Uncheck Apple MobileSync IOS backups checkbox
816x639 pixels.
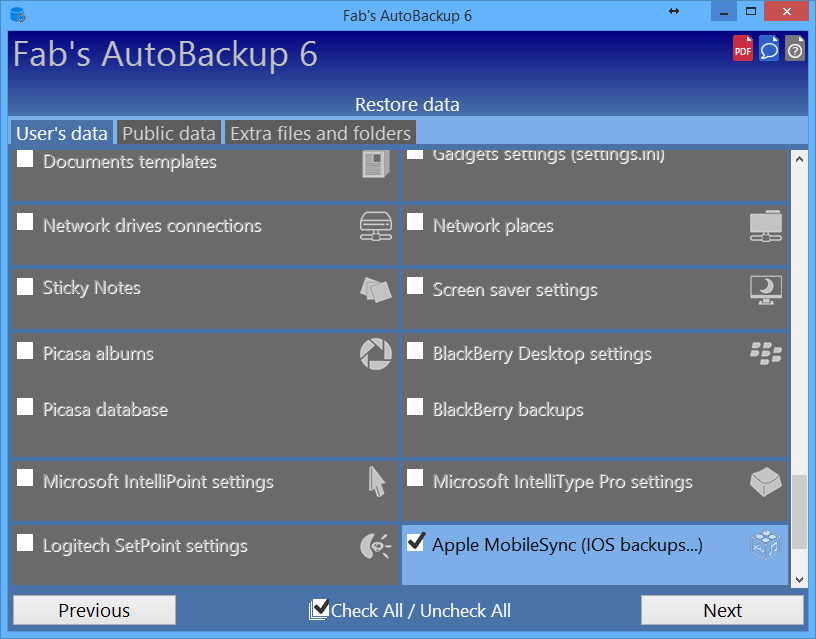point(415,542)
